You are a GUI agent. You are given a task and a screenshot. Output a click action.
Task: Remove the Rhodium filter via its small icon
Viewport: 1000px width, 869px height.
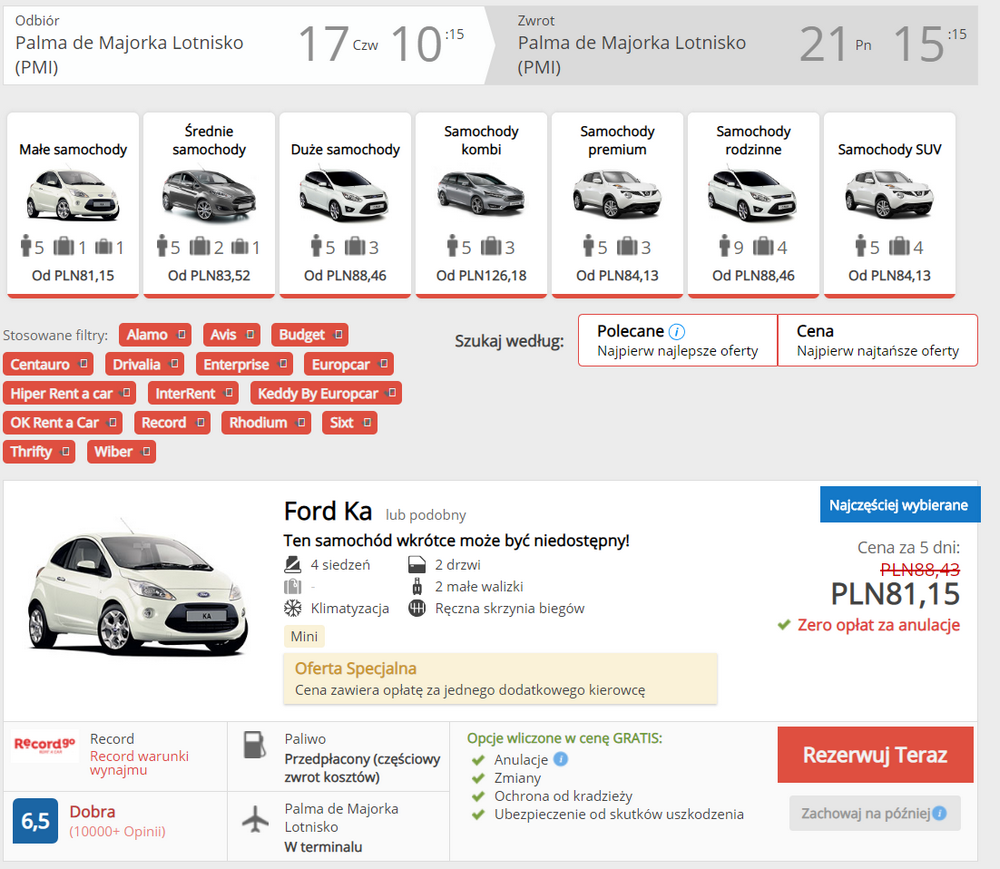301,422
